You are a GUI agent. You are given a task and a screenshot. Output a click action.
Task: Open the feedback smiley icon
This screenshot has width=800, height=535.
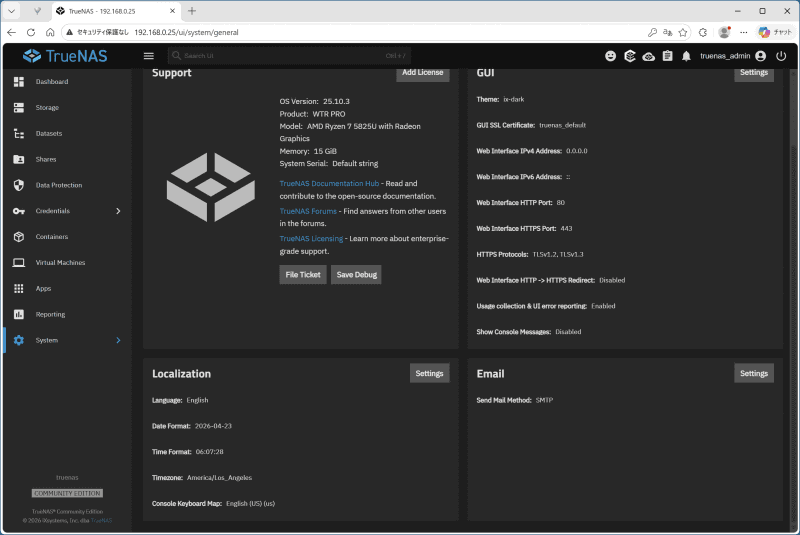(x=610, y=56)
